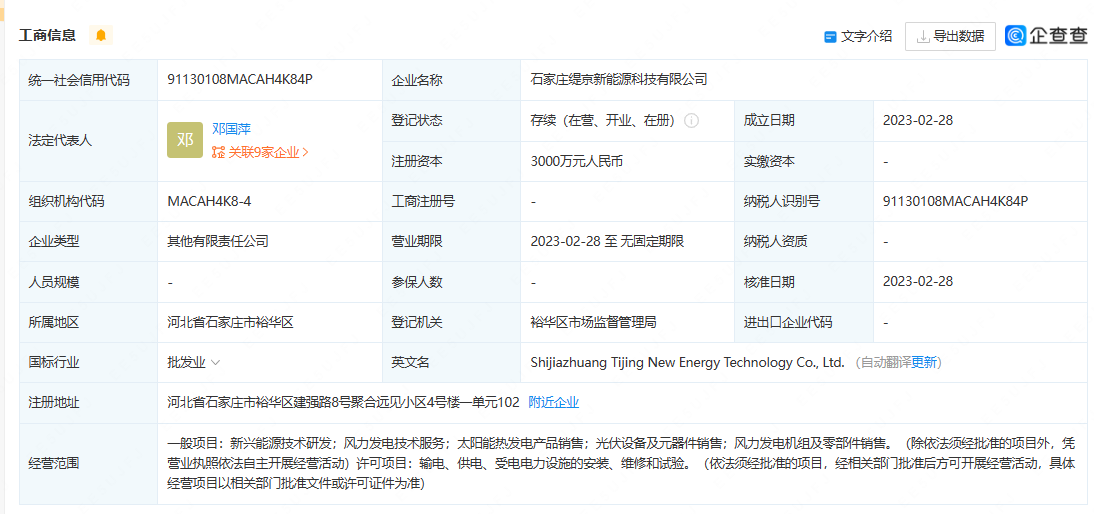Open the 附近企业 nearby companies link
The width and height of the screenshot is (1094, 514).
(553, 402)
